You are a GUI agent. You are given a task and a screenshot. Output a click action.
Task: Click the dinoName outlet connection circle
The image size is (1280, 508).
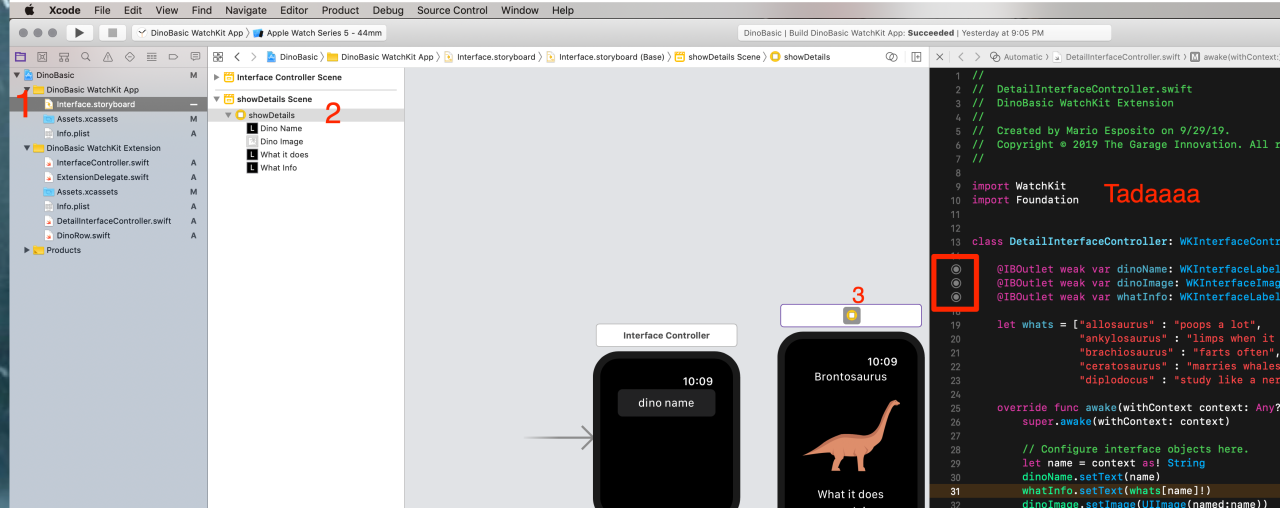[x=956, y=269]
